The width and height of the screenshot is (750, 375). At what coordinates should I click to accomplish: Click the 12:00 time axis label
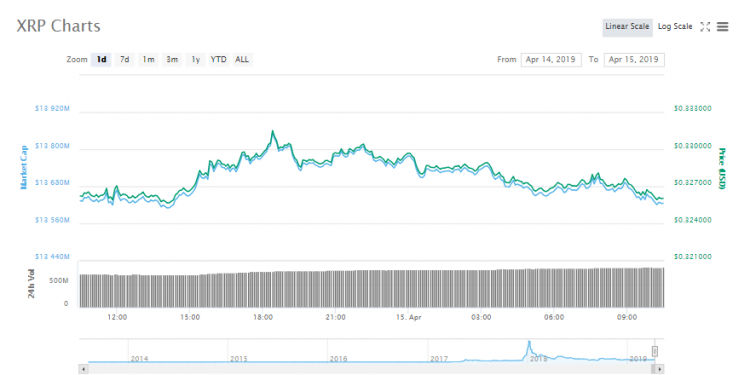click(117, 317)
